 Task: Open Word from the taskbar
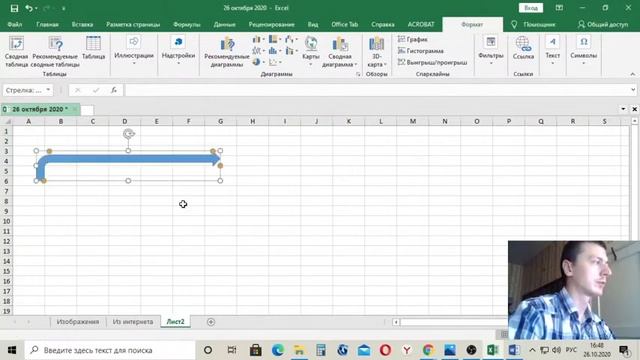pyautogui.click(x=514, y=350)
